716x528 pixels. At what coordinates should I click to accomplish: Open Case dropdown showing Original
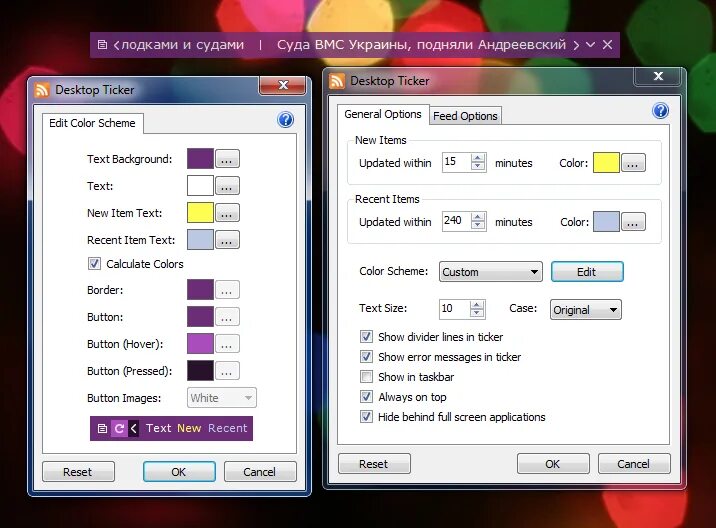click(x=585, y=310)
